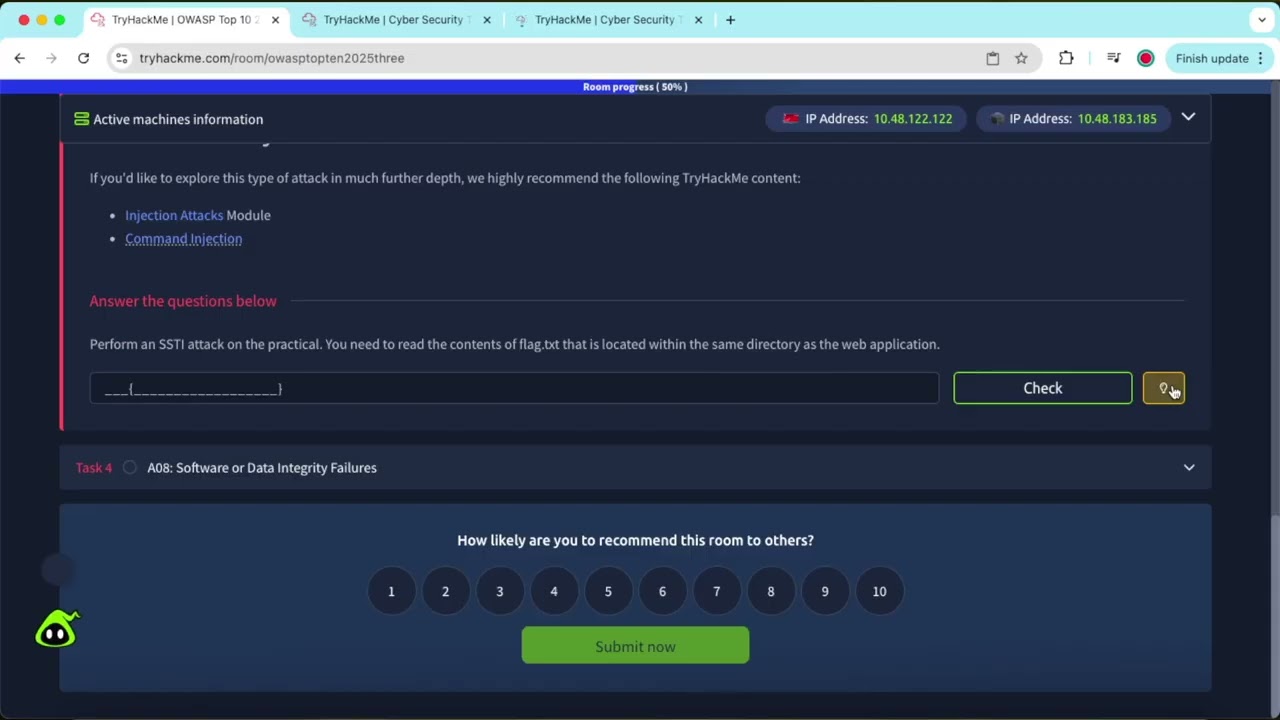
Task: Click 'Answer the questions below' heading
Action: [183, 301]
